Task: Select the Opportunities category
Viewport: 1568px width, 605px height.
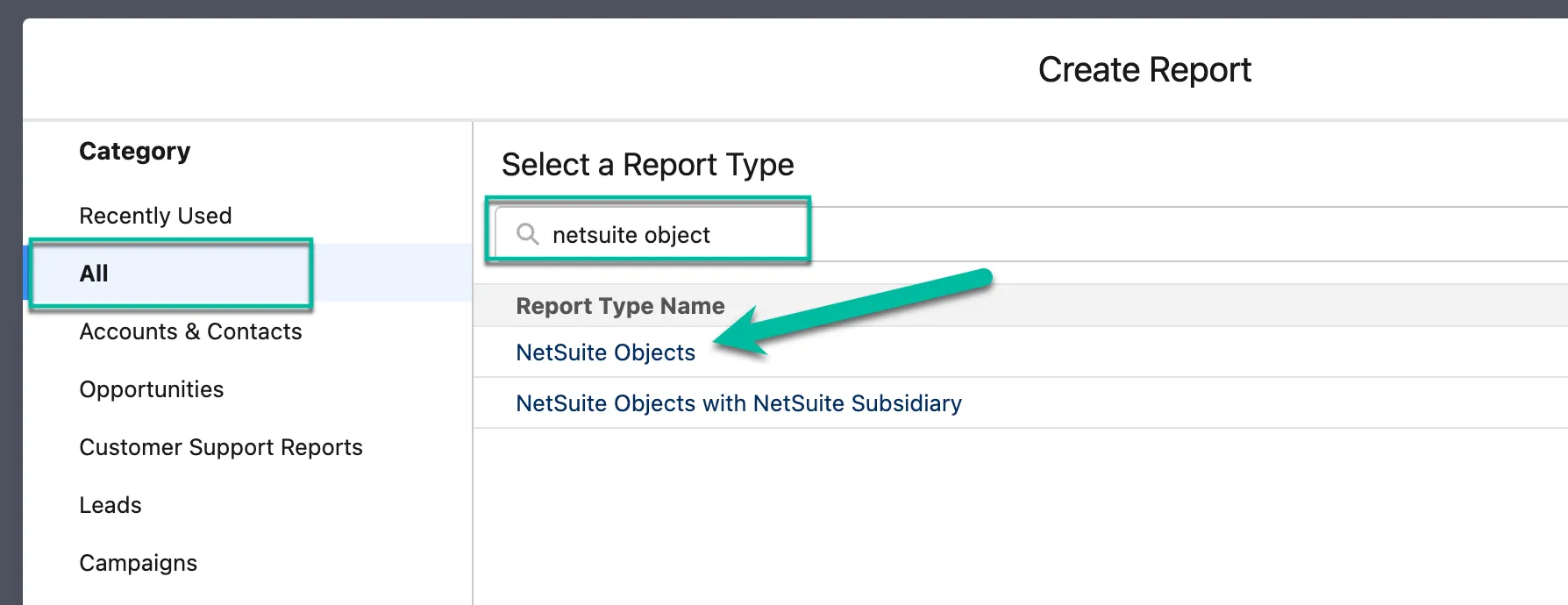Action: pyautogui.click(x=152, y=389)
